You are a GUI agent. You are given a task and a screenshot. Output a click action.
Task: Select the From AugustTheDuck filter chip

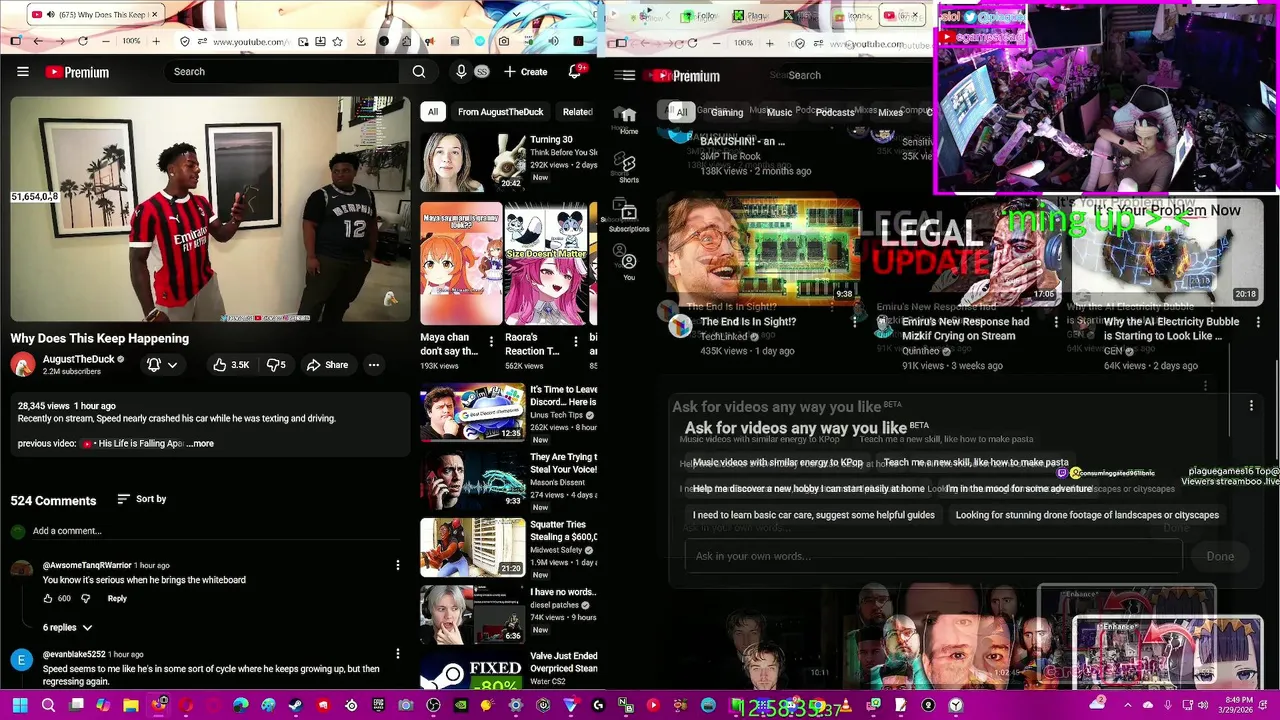500,112
